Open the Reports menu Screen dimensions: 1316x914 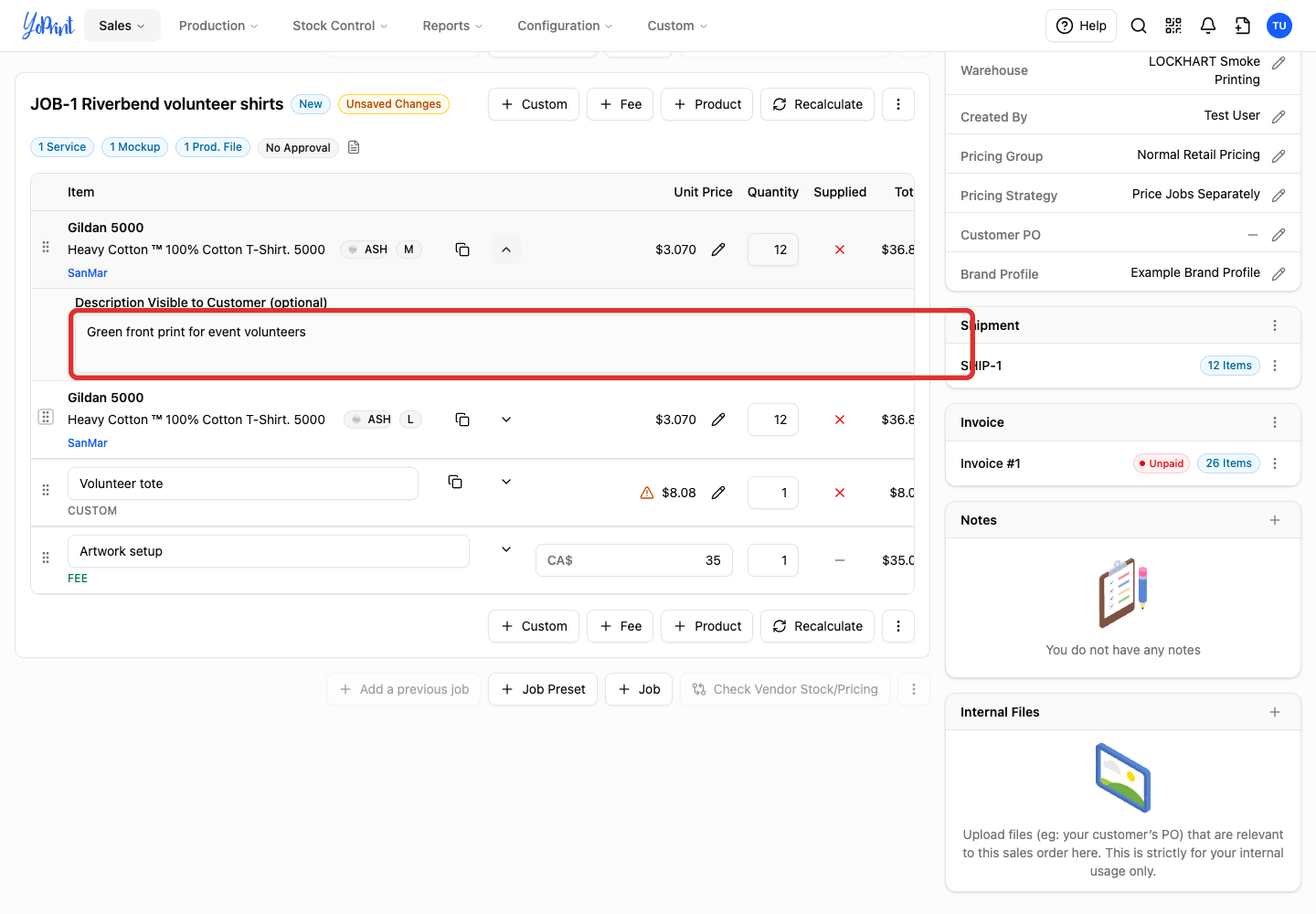452,26
